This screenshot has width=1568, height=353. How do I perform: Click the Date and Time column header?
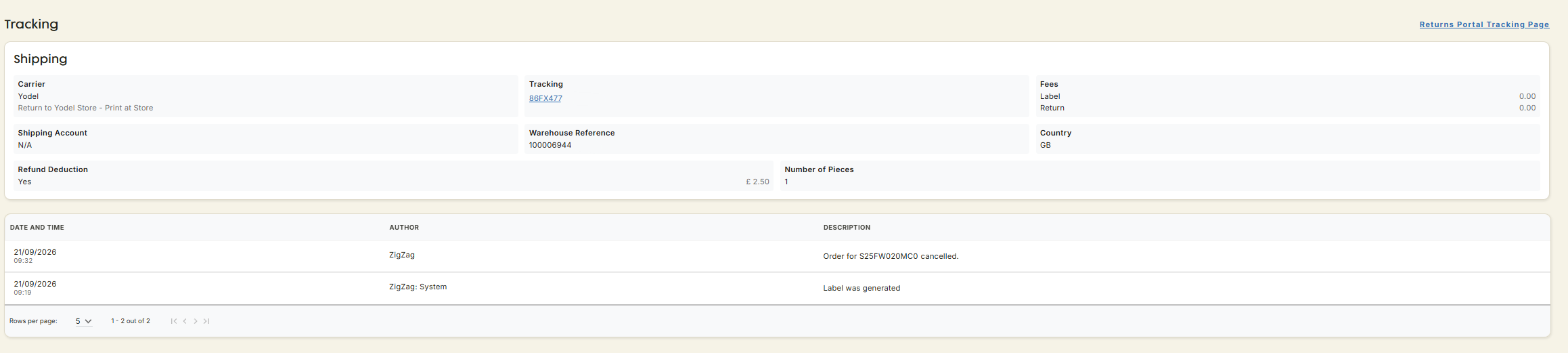pos(37,228)
